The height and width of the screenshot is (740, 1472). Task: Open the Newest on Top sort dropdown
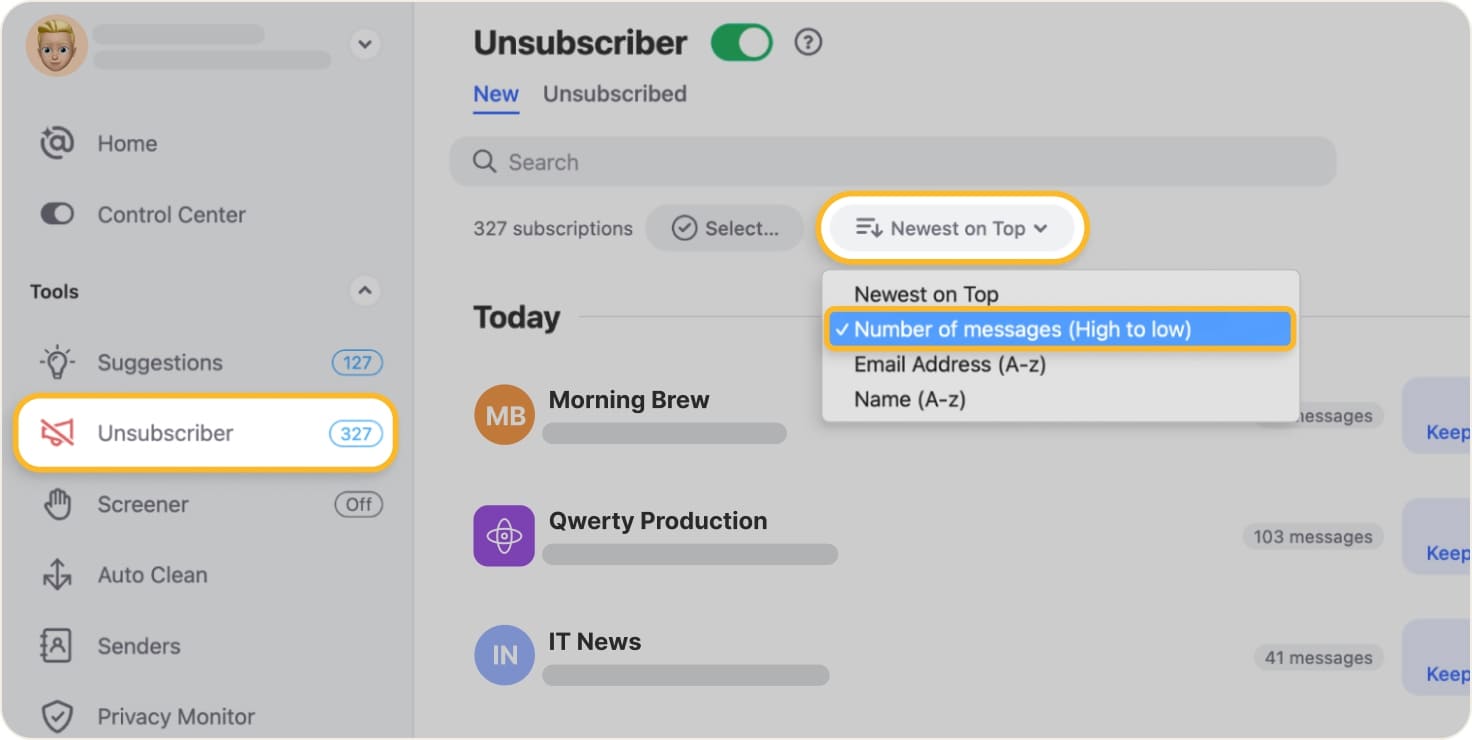coord(951,228)
